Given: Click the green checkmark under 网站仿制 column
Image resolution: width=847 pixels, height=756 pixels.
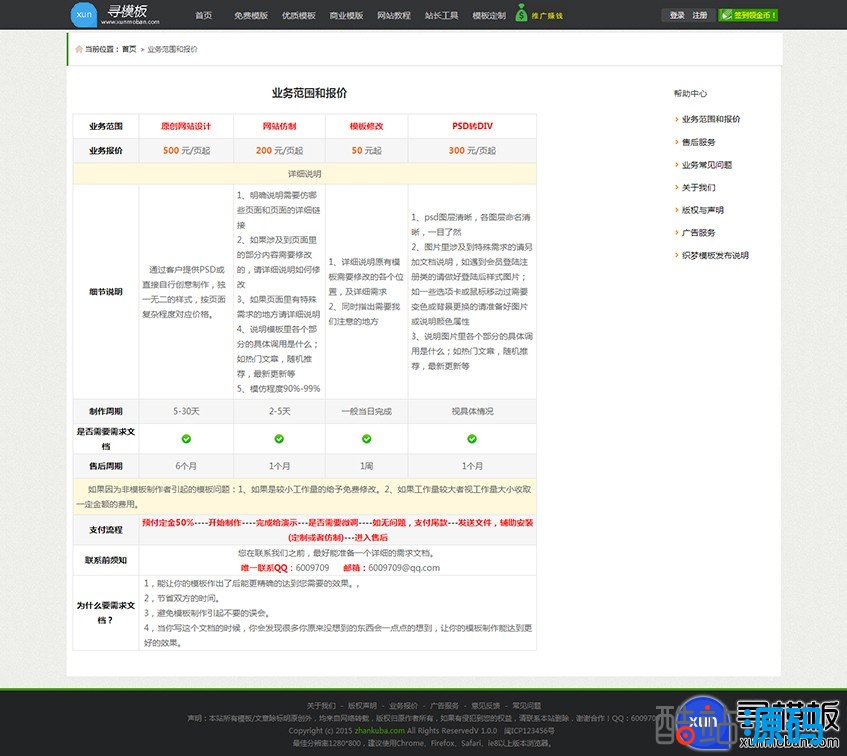Looking at the screenshot, I should 279,438.
